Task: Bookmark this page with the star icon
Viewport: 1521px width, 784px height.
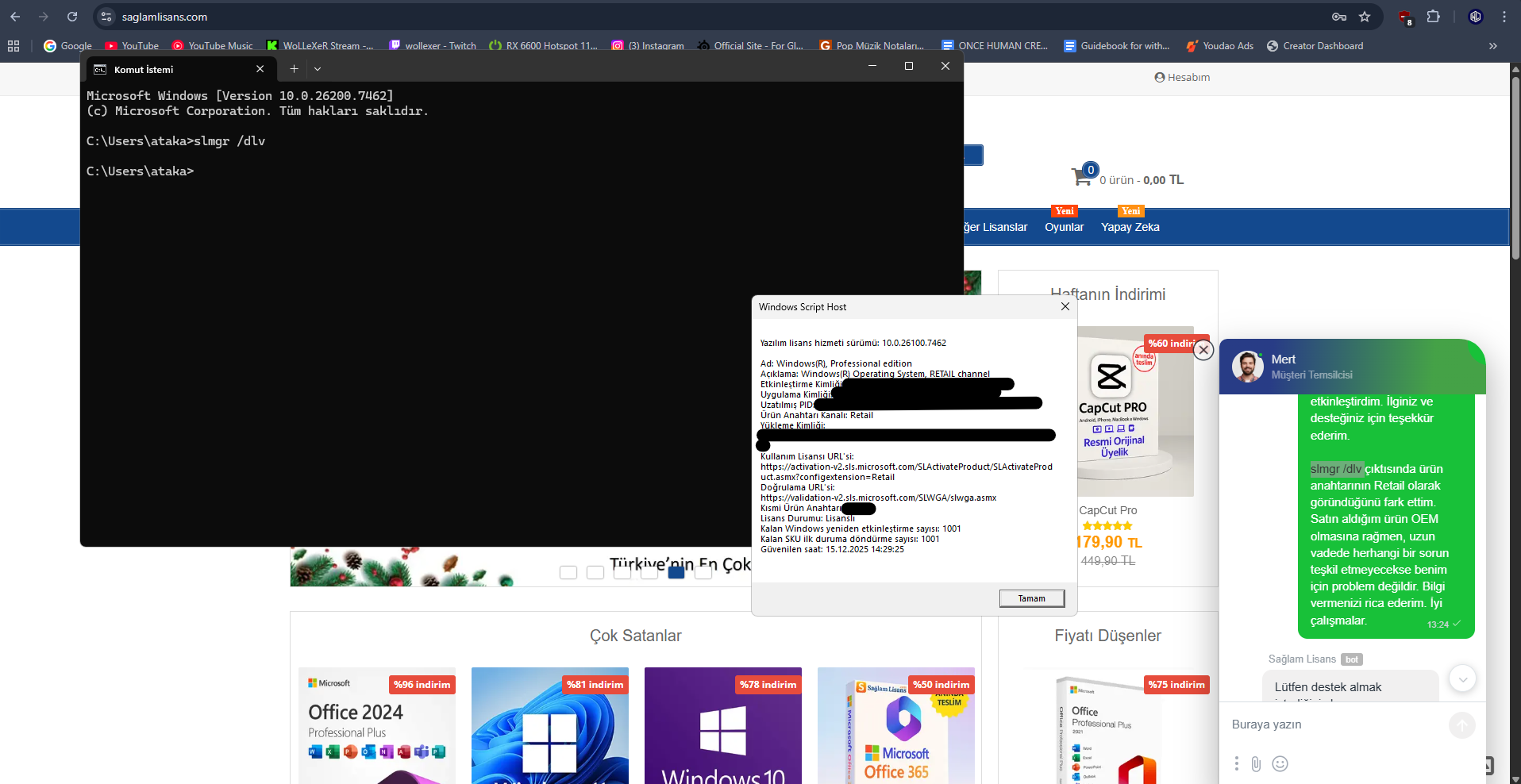Action: click(x=1365, y=17)
